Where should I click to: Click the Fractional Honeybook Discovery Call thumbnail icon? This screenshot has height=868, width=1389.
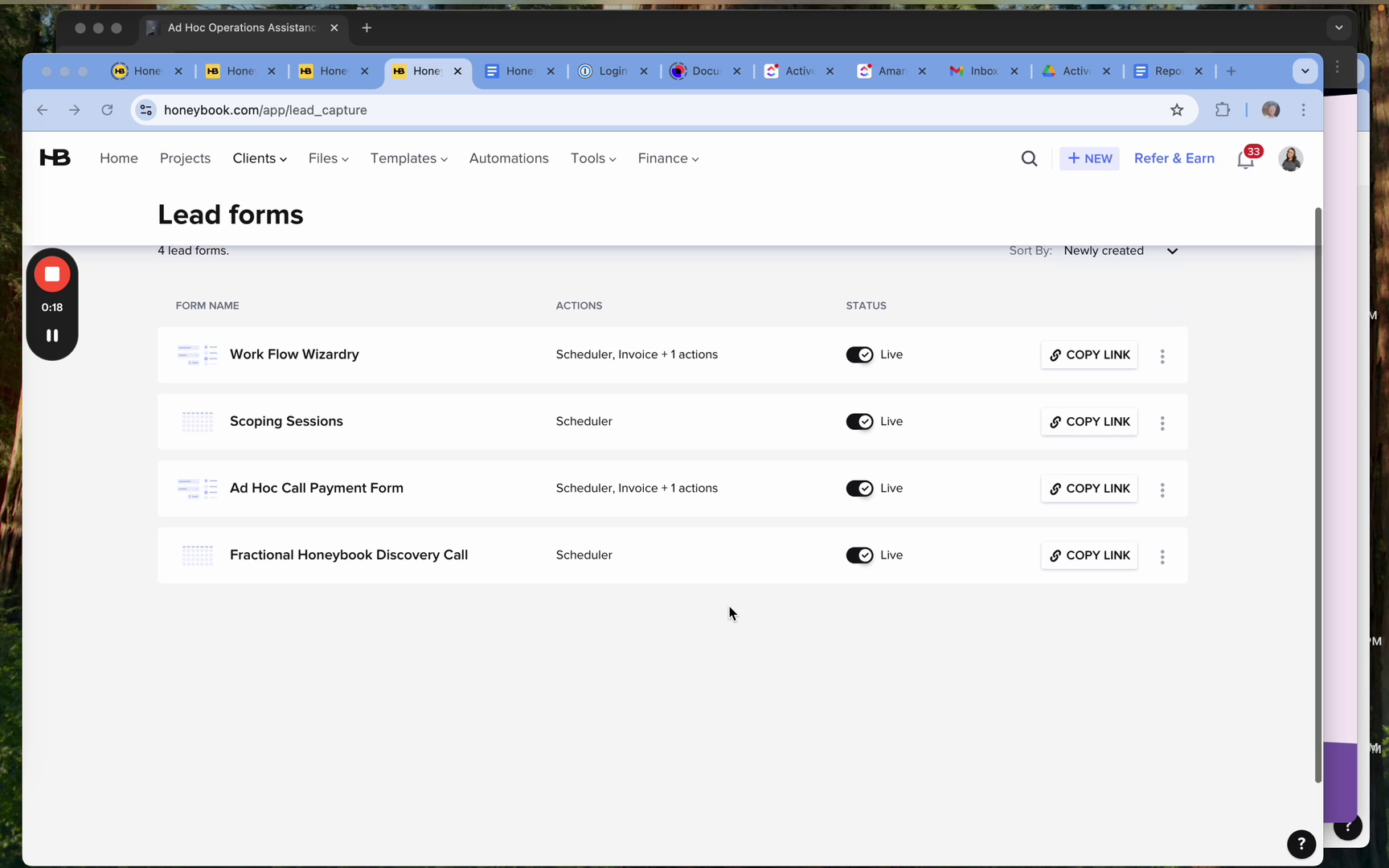197,555
